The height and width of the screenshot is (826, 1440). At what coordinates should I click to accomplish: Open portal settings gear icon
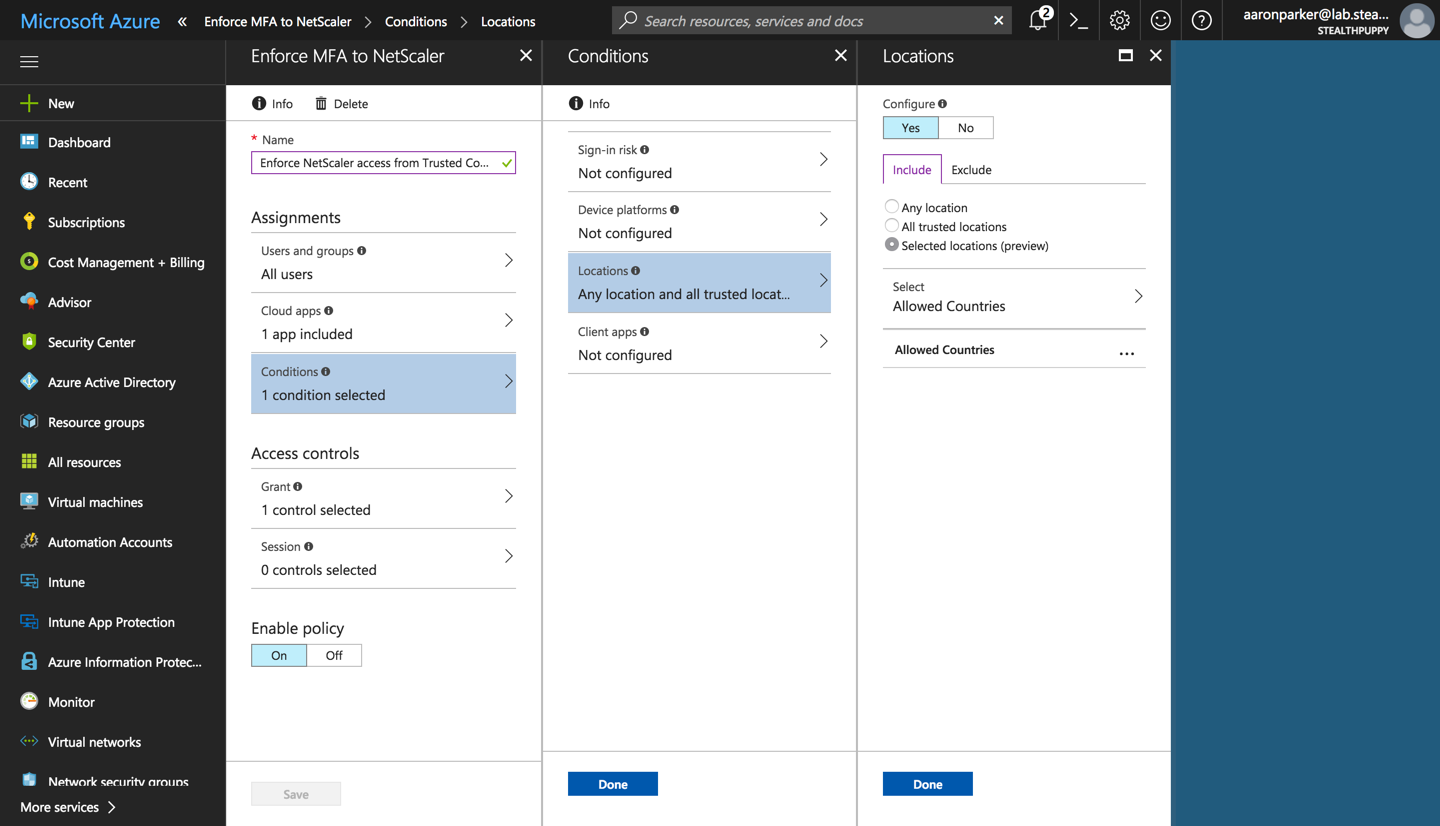click(x=1119, y=20)
